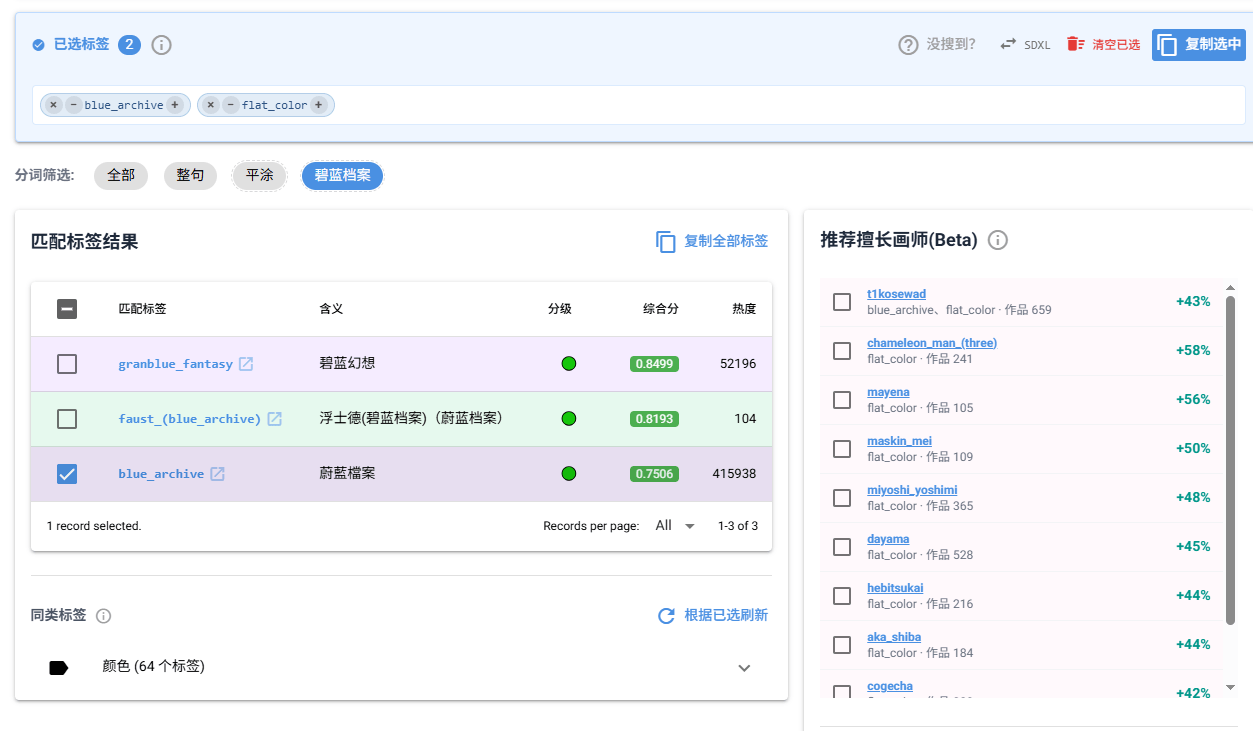Click the SDXL swap arrows icon
Viewport: 1253px width, 731px height.
[1008, 44]
